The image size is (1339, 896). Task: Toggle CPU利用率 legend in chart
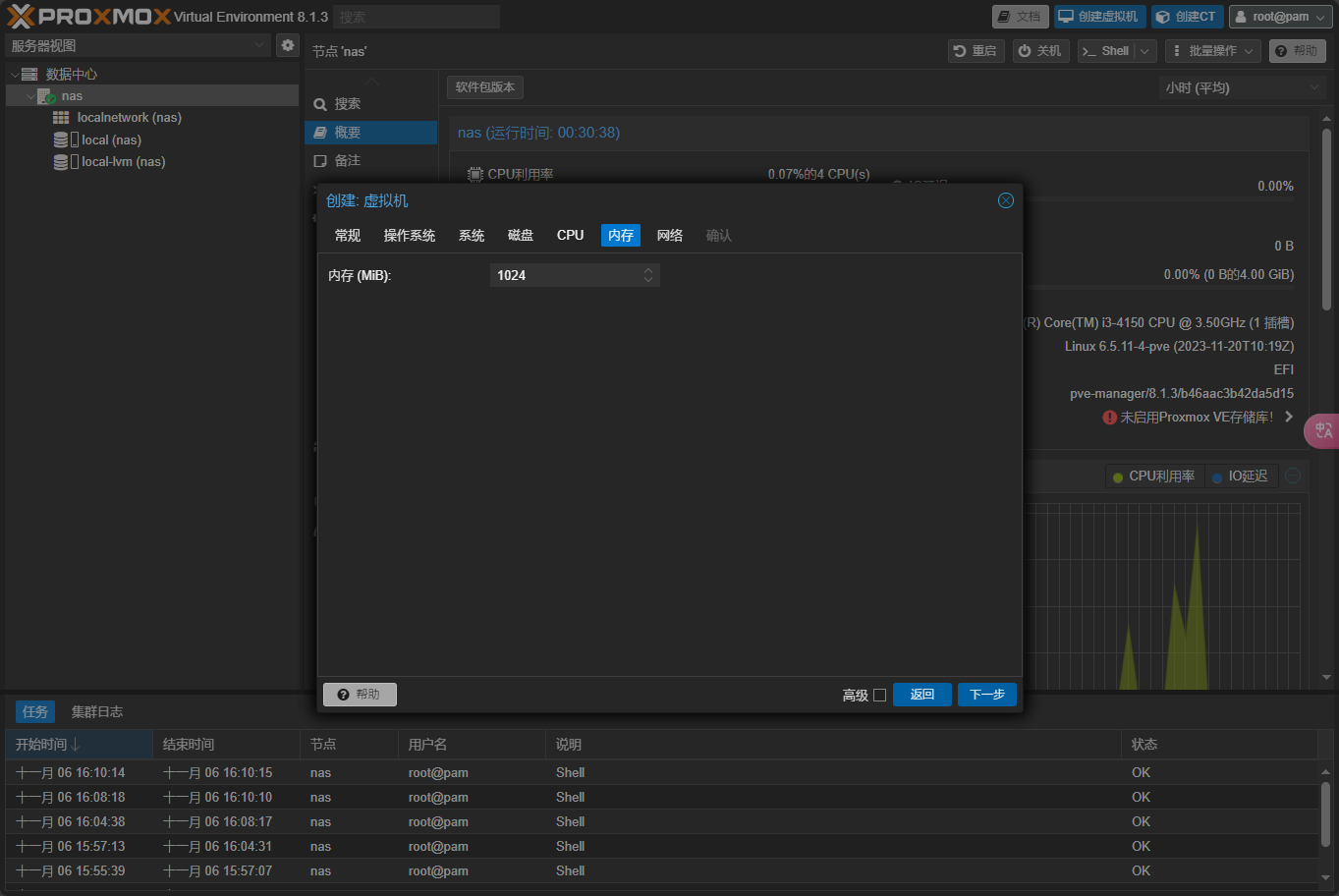click(x=1153, y=476)
